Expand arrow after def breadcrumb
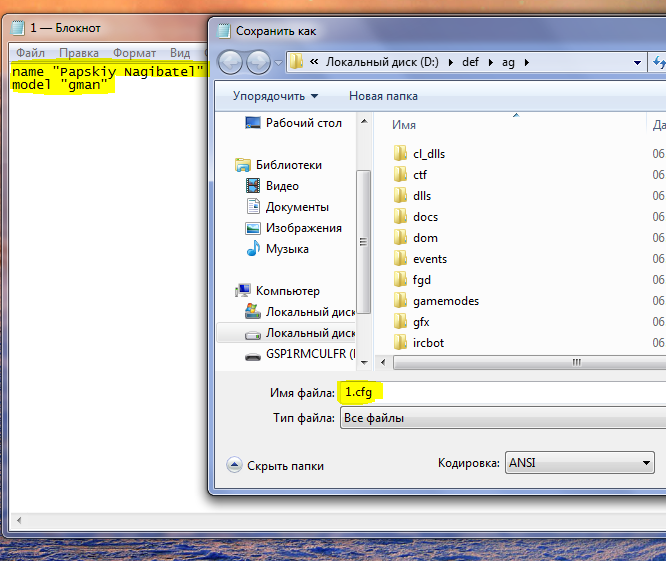The image size is (666, 561). [x=491, y=62]
